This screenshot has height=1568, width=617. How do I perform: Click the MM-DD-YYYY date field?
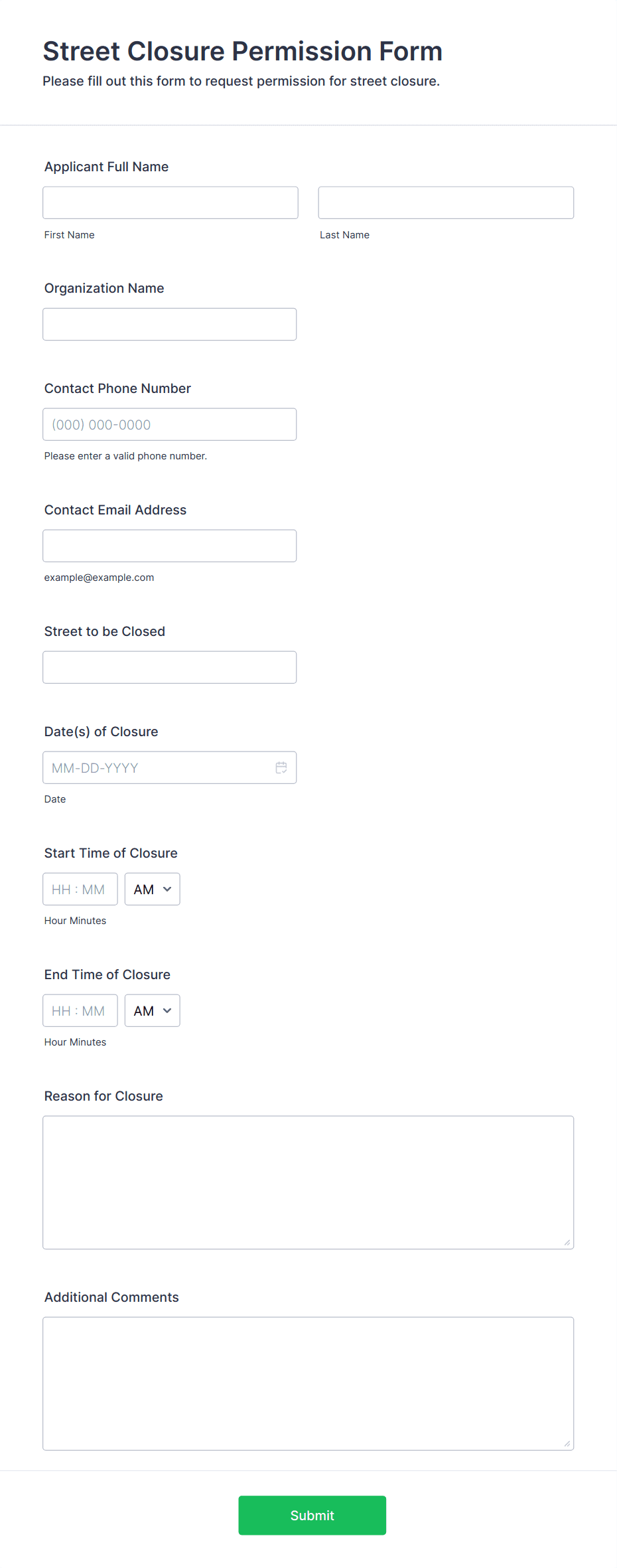pos(170,767)
